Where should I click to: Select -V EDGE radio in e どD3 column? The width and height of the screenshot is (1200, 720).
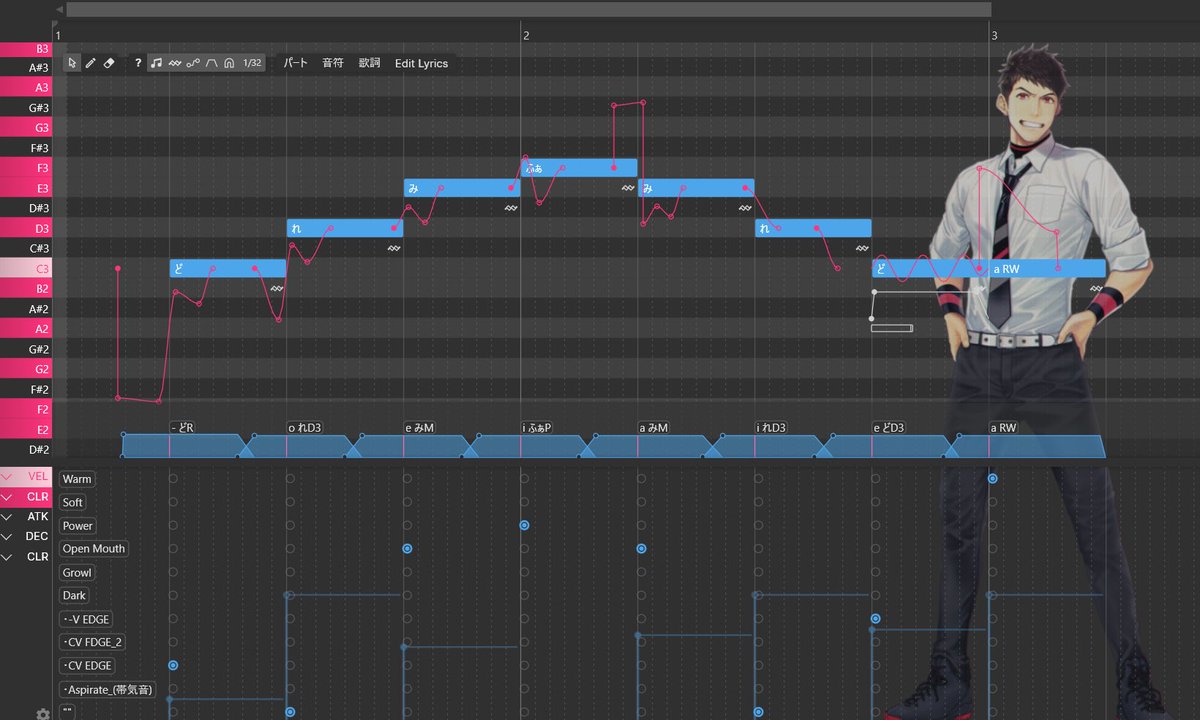[875, 619]
